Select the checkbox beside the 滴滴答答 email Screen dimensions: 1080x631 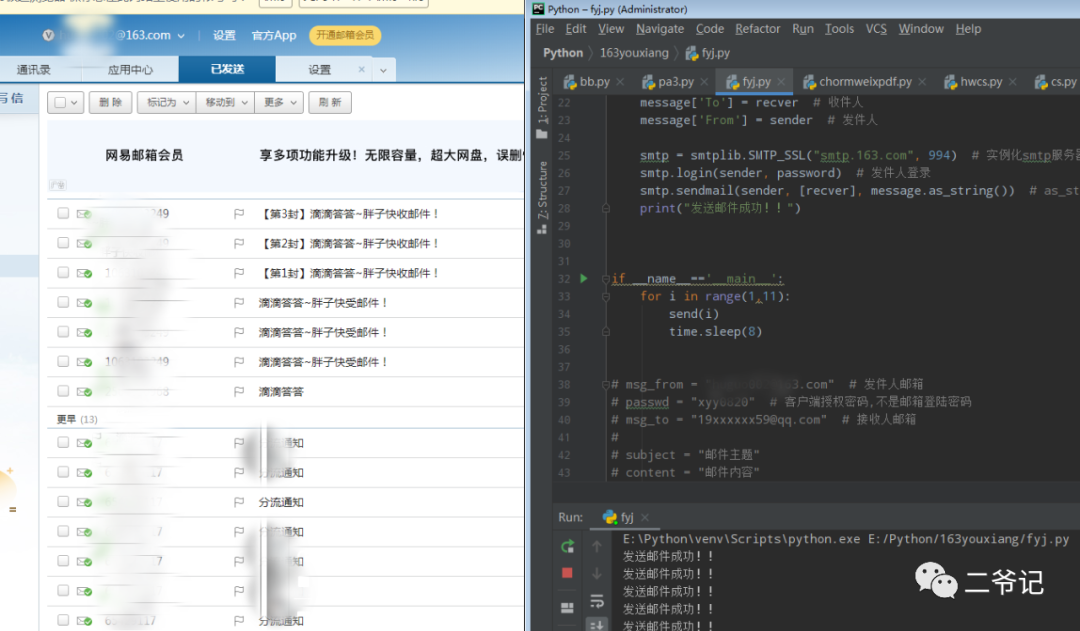coord(64,391)
